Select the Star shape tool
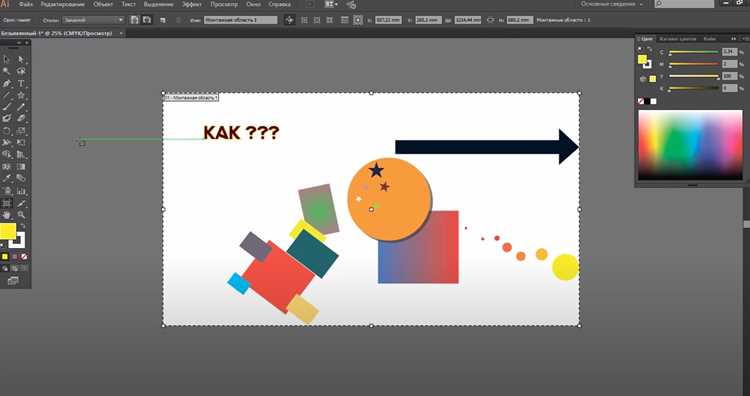The height and width of the screenshot is (396, 750). (x=21, y=95)
